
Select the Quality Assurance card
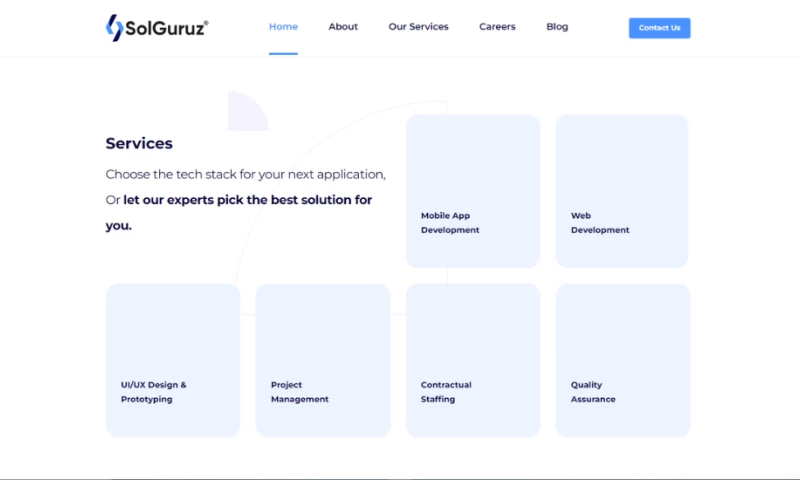[622, 360]
